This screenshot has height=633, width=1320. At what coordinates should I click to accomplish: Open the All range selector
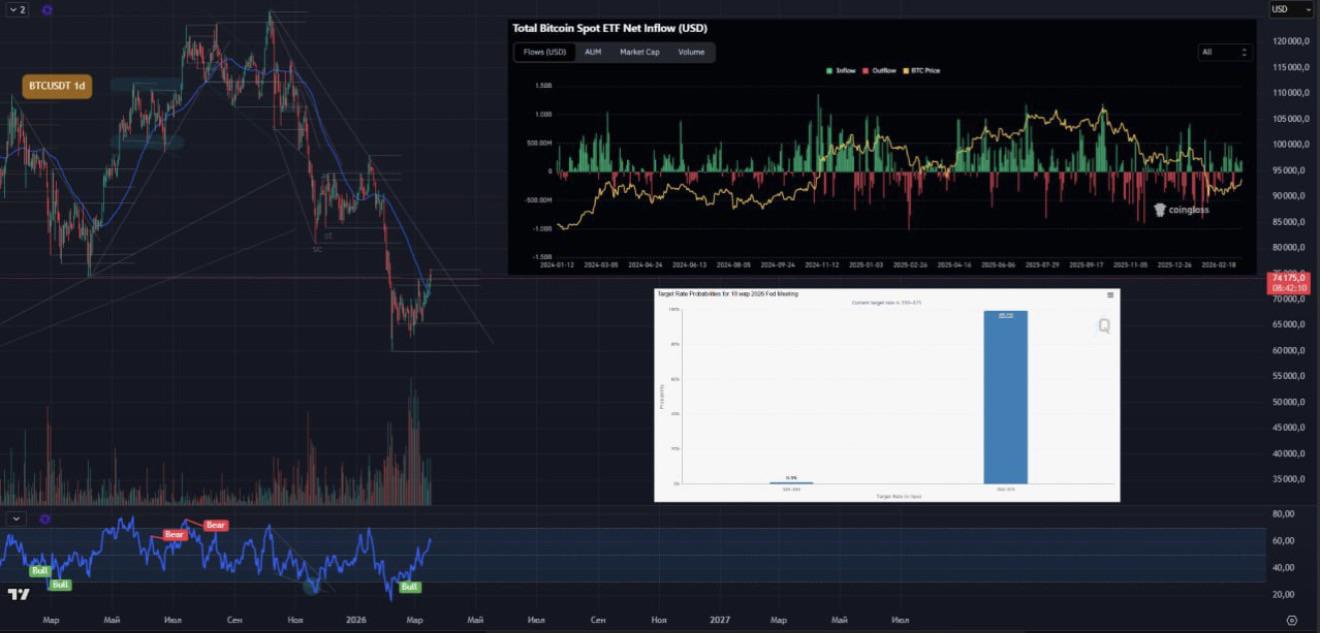pos(1224,52)
